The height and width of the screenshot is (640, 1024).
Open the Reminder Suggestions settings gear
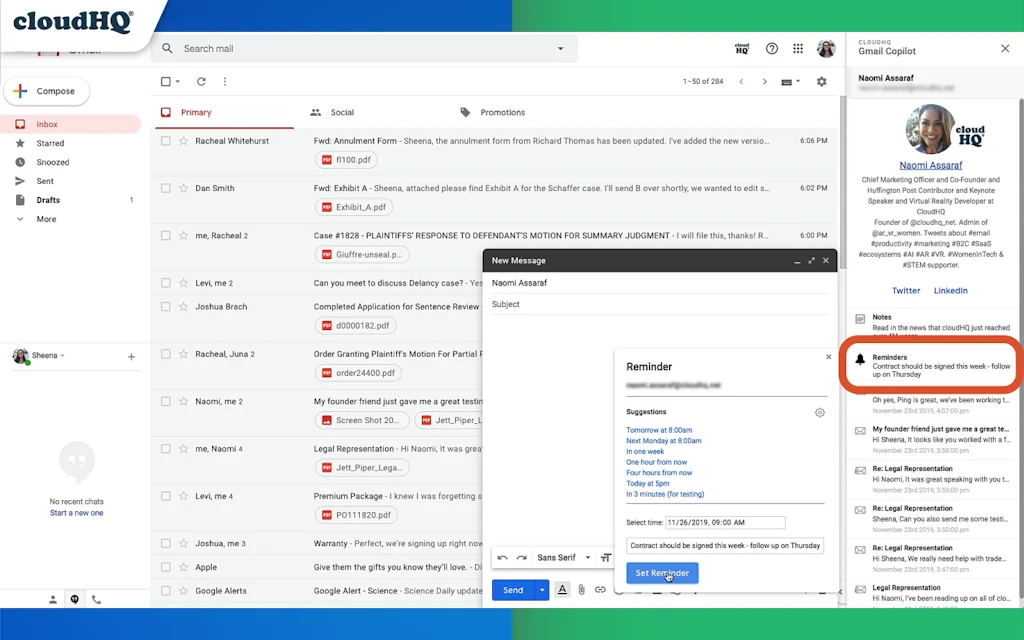coord(820,412)
